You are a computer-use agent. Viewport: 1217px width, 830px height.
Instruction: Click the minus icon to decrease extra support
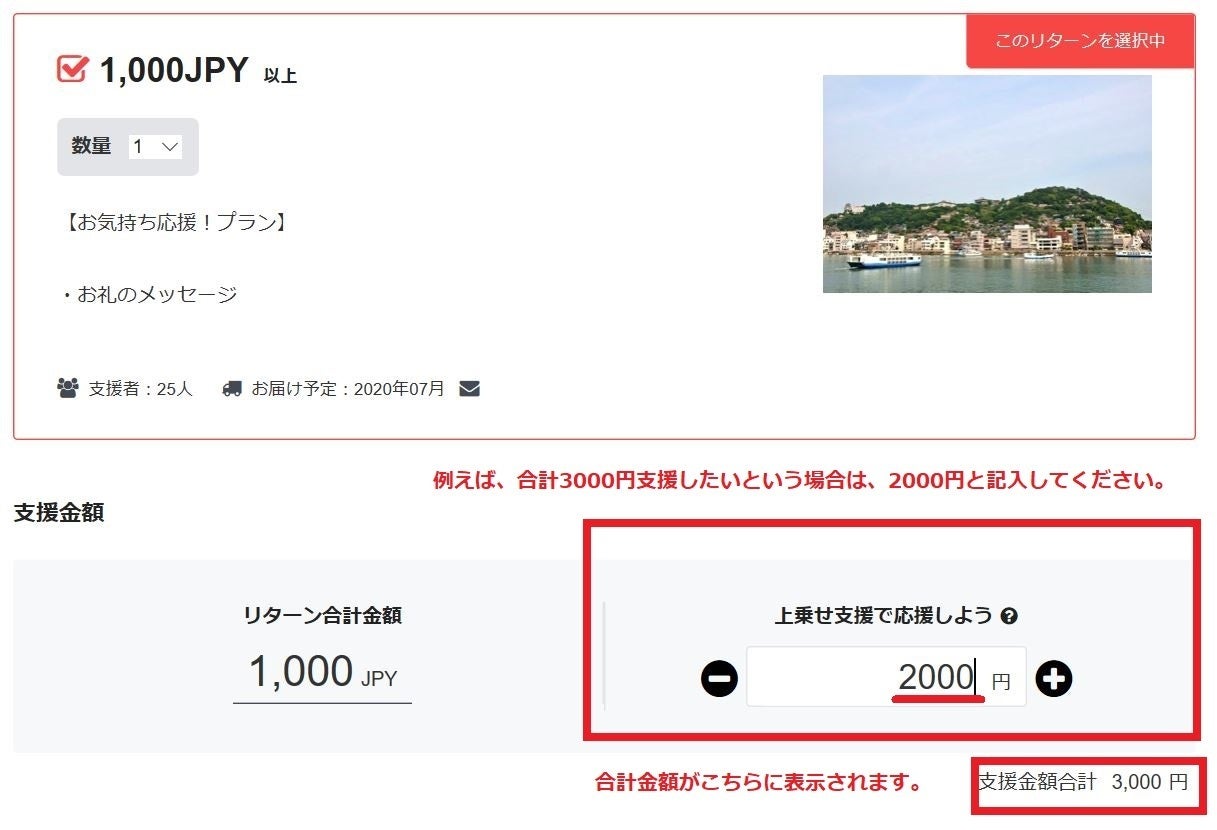719,679
